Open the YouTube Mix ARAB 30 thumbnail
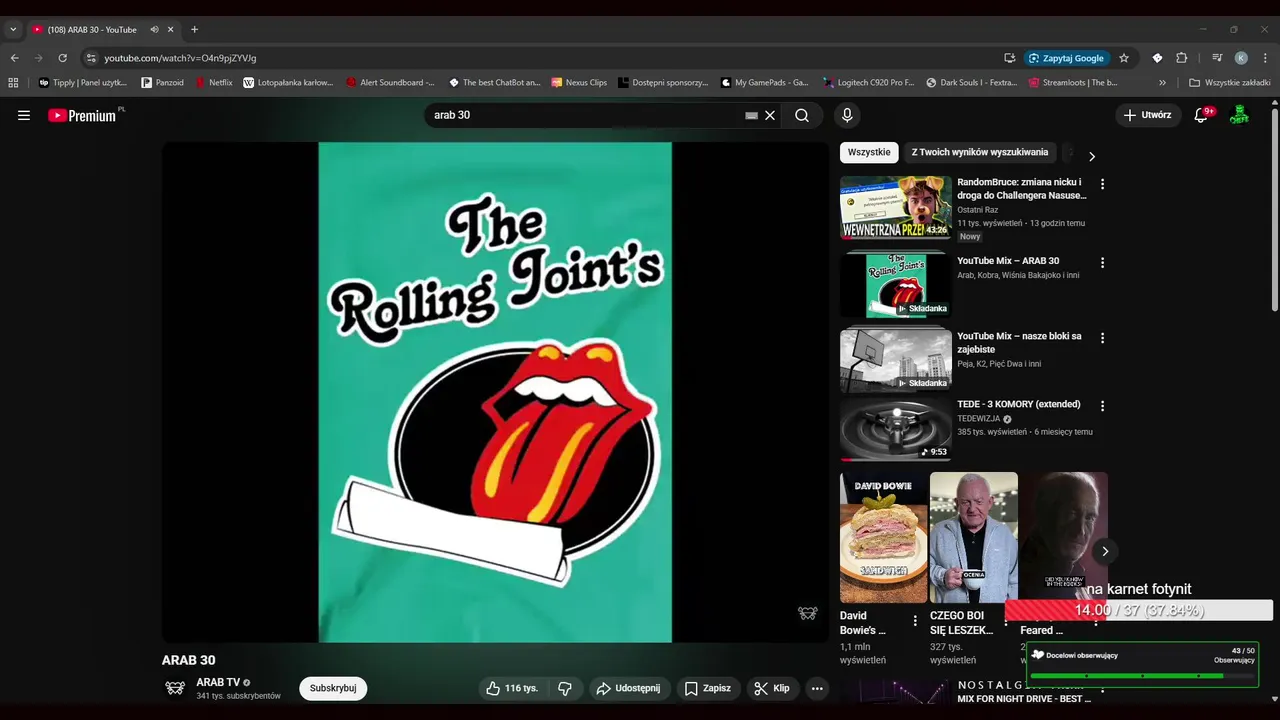The height and width of the screenshot is (720, 1280). click(x=896, y=285)
